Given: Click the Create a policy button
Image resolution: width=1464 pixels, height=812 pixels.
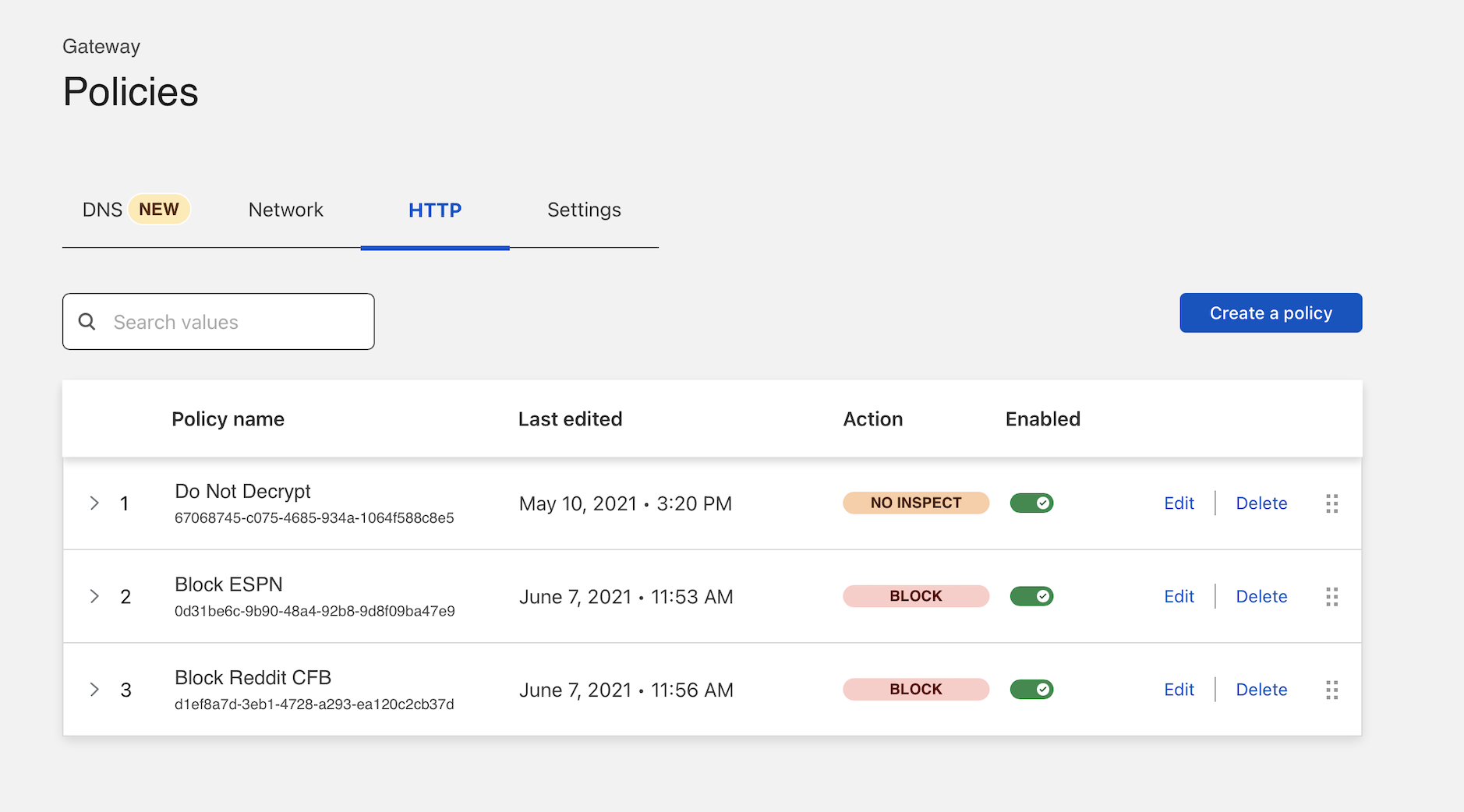Looking at the screenshot, I should pyautogui.click(x=1271, y=312).
